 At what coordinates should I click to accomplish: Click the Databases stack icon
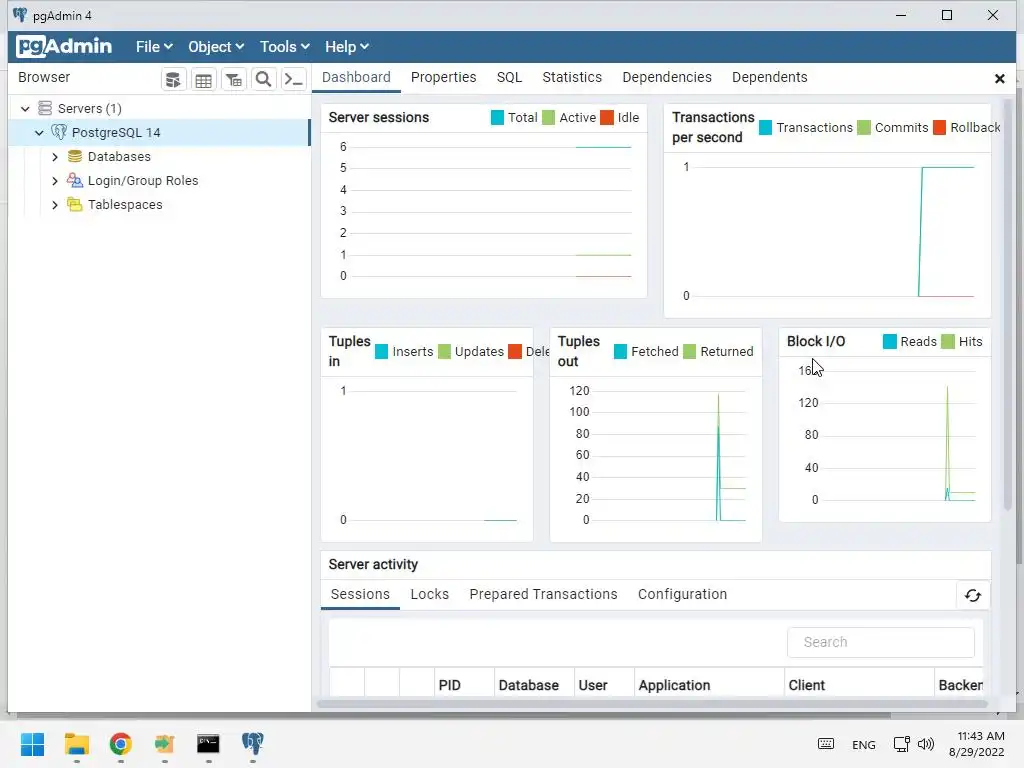[x=75, y=157]
